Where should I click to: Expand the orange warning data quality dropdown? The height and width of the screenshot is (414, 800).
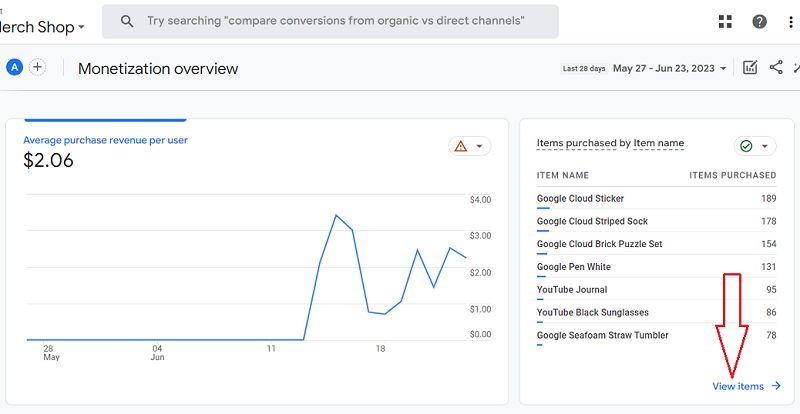[470, 146]
